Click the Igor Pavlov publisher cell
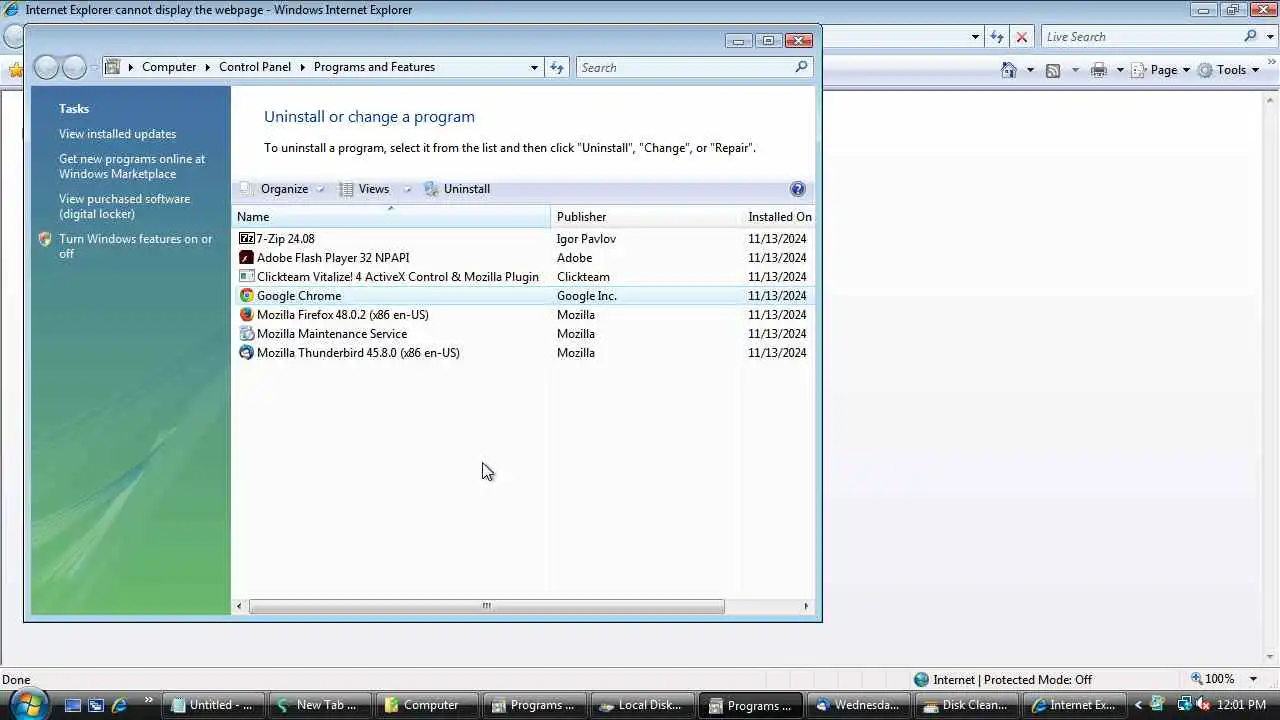 pyautogui.click(x=586, y=239)
